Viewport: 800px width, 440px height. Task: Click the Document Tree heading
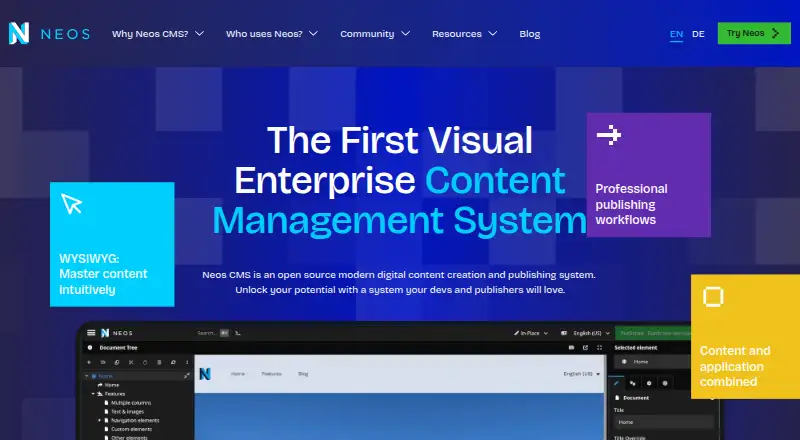[118, 348]
